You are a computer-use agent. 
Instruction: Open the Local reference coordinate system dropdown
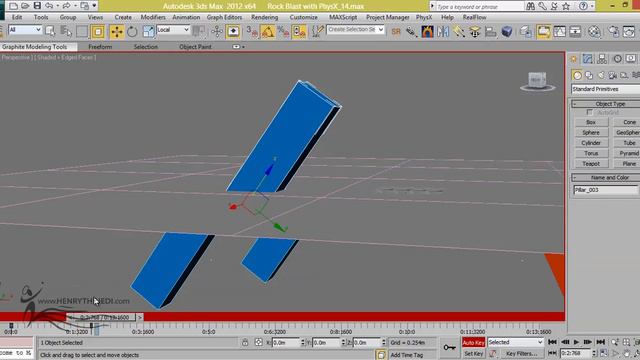pos(173,30)
